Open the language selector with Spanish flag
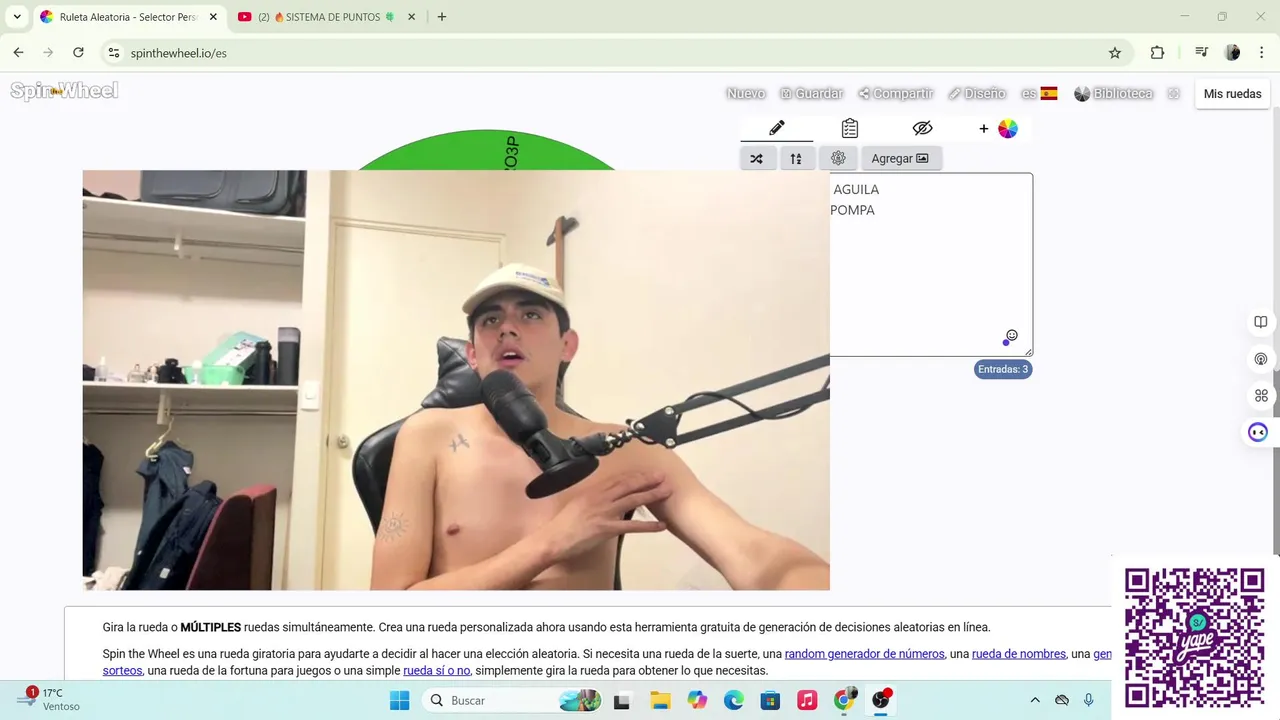Image resolution: width=1280 pixels, height=720 pixels. (1039, 93)
